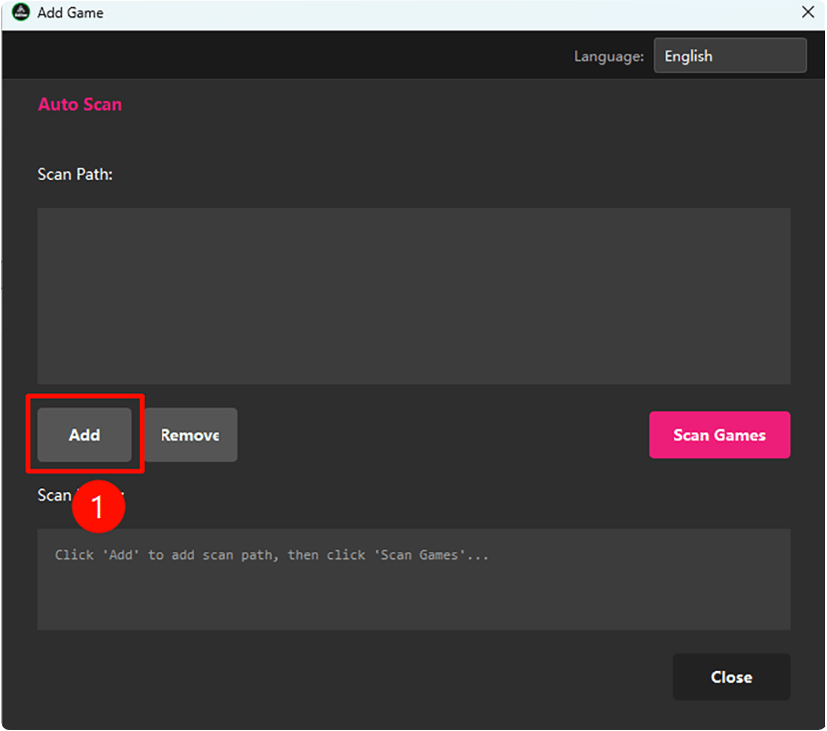
Task: Click the Remove button next to Add
Action: (x=190, y=434)
